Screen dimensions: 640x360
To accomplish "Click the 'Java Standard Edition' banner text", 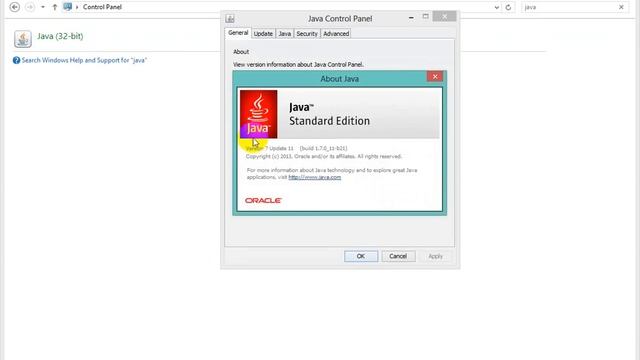I will [329, 114].
